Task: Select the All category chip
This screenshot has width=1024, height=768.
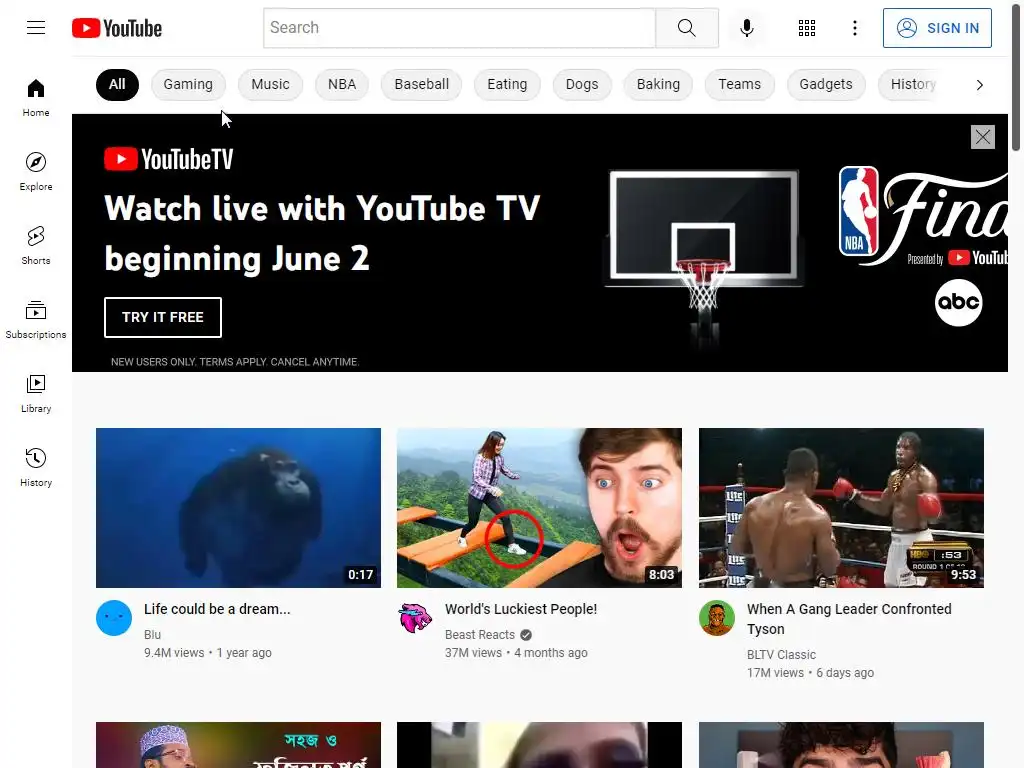Action: coord(117,84)
